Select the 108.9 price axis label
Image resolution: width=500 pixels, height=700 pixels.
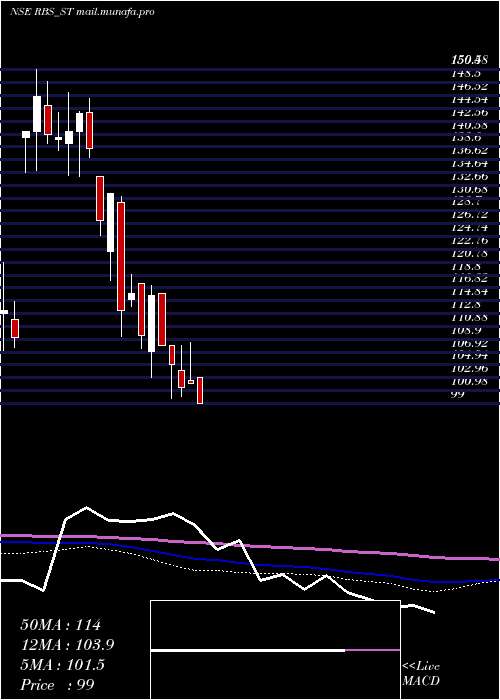468,331
